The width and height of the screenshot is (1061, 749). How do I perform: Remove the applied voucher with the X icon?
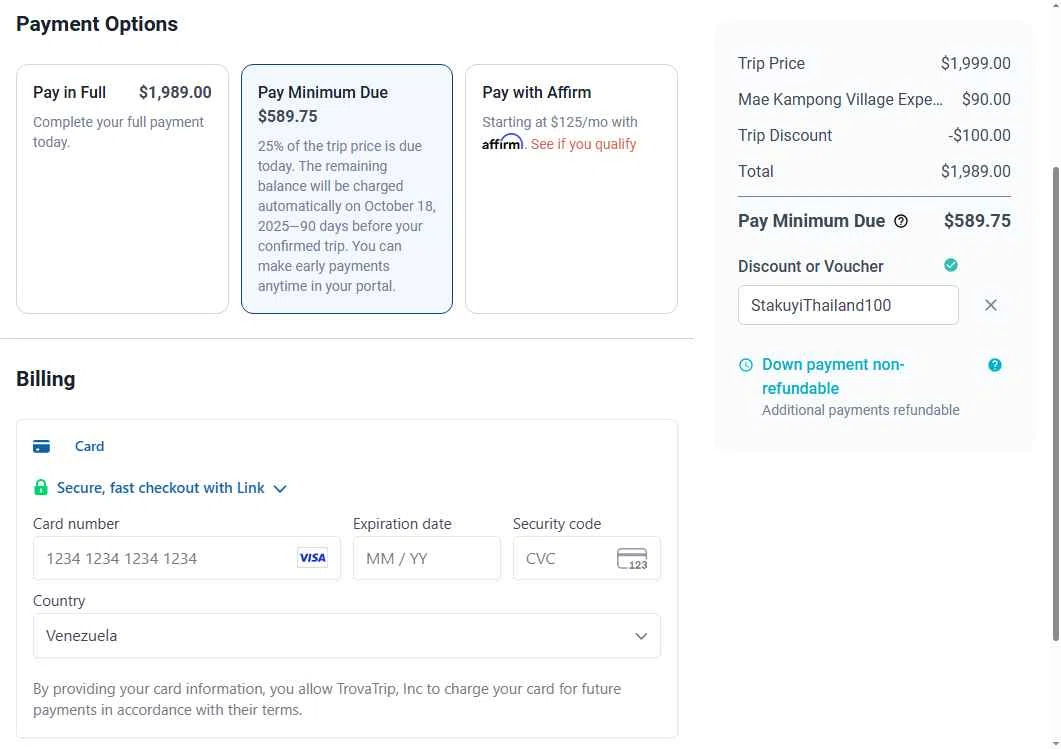(991, 305)
